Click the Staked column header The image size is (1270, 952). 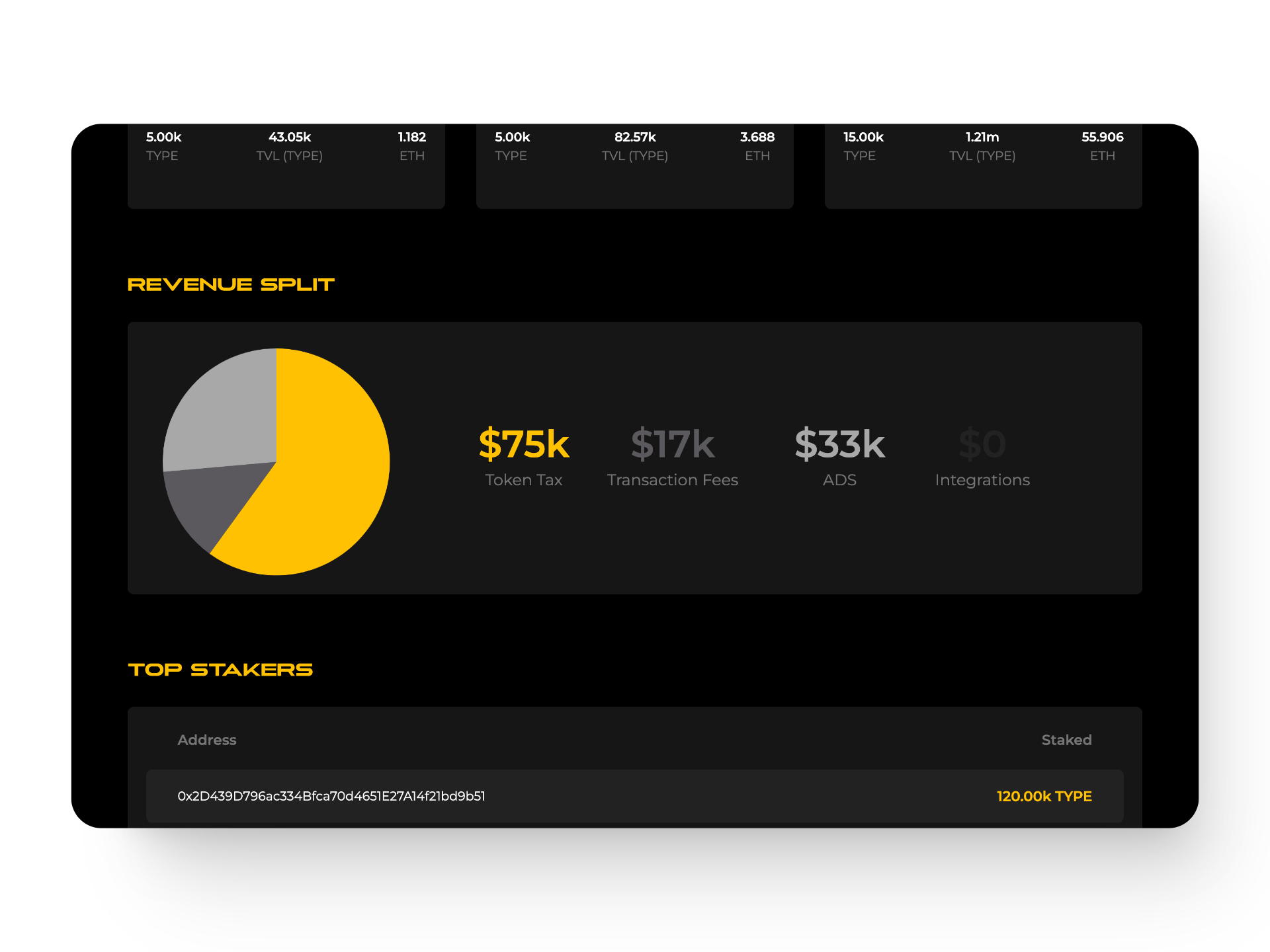[1066, 740]
